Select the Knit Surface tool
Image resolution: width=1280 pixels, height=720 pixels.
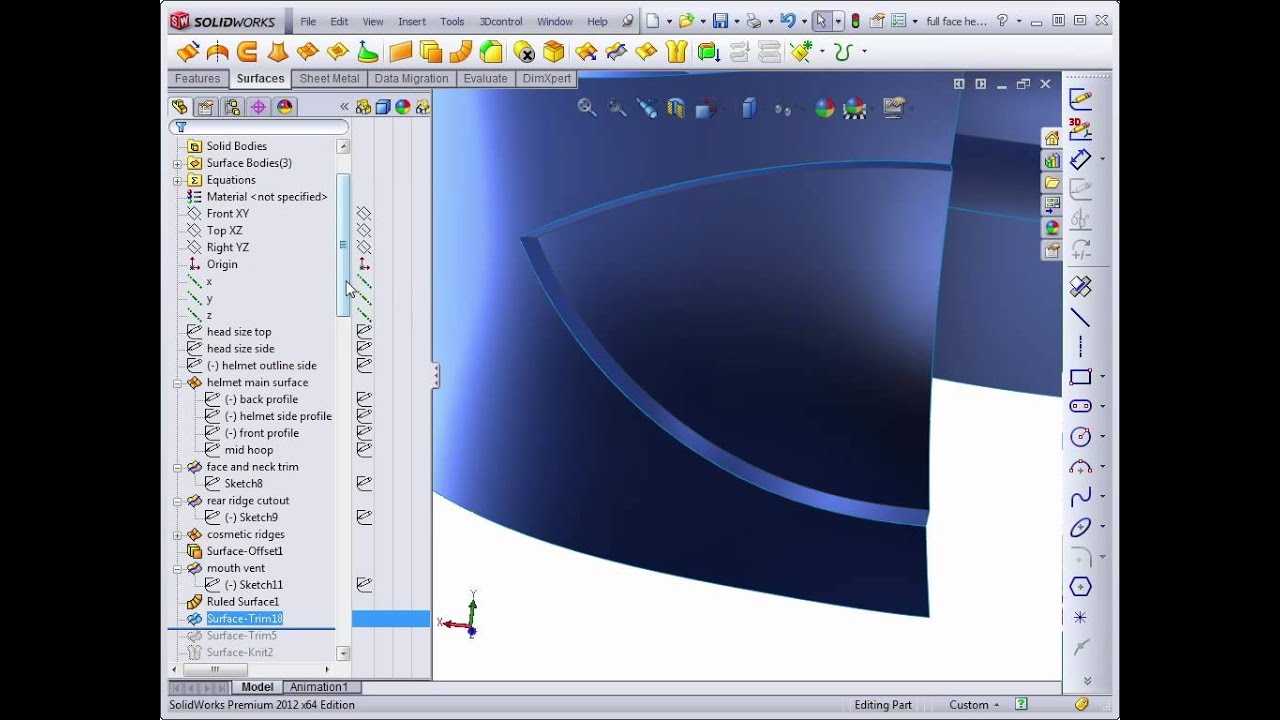point(677,52)
